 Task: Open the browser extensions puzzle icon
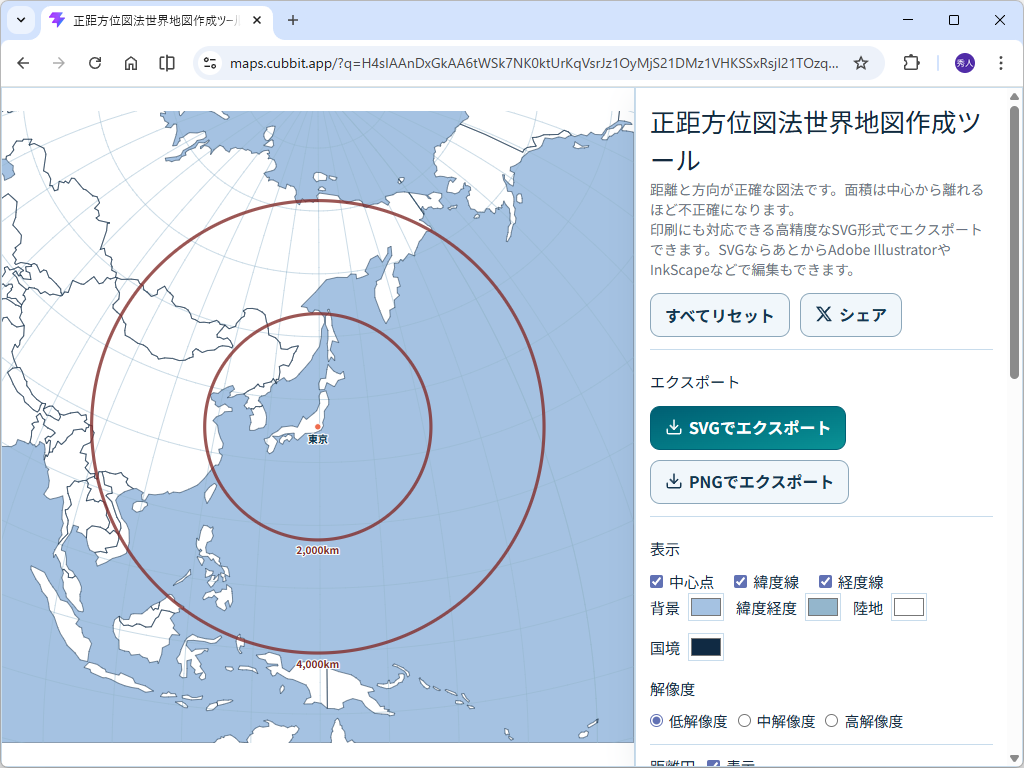911,62
